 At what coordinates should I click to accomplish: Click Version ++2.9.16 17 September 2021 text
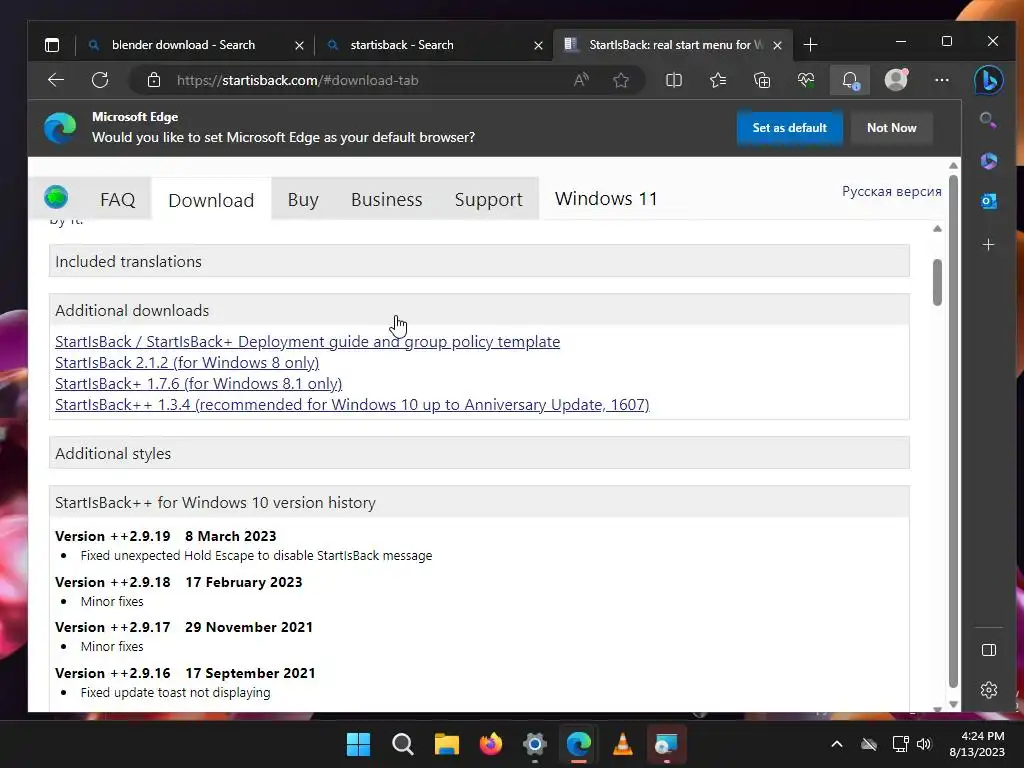click(x=185, y=673)
